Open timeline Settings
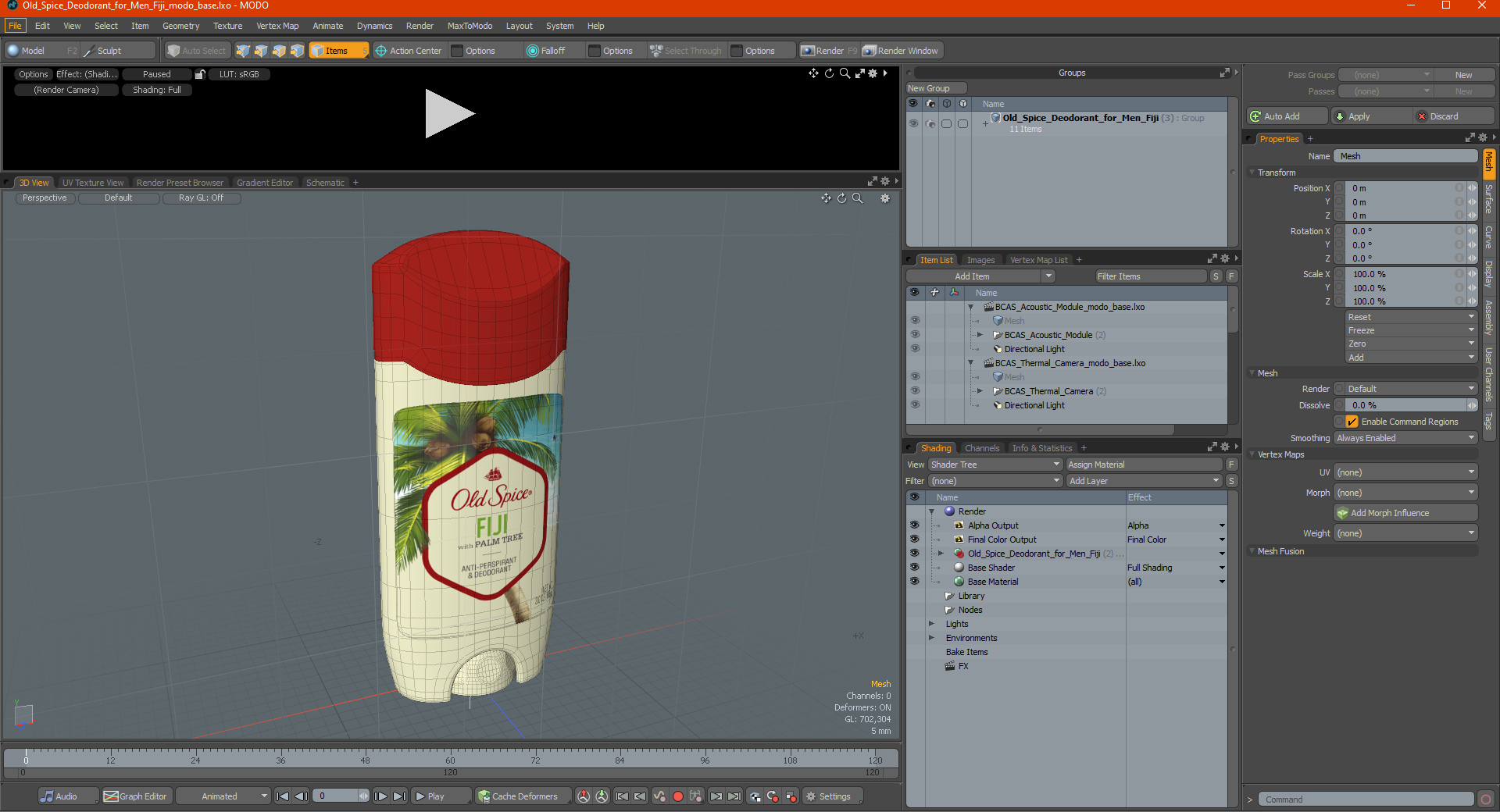Image resolution: width=1500 pixels, height=812 pixels. coord(833,796)
